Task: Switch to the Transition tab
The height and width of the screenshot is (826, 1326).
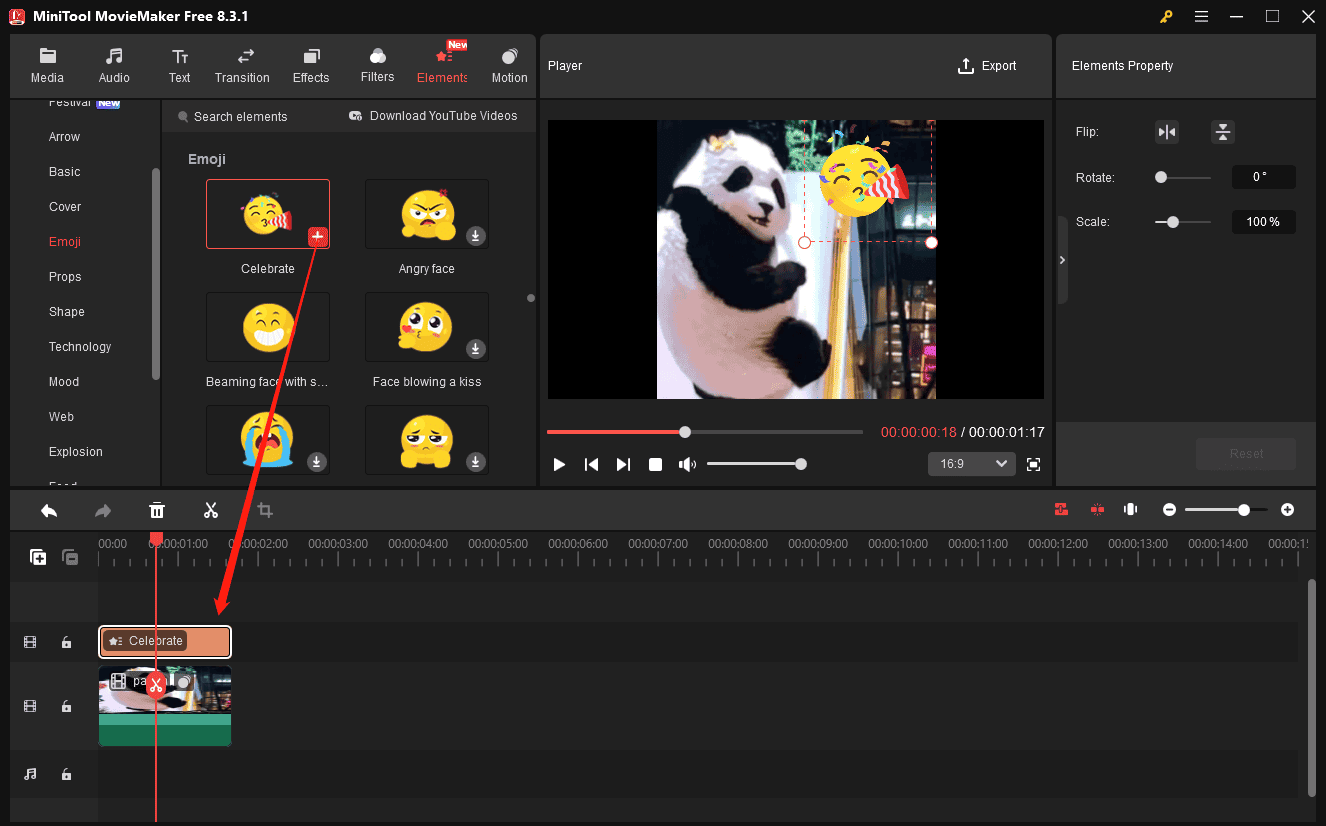Action: pyautogui.click(x=242, y=65)
